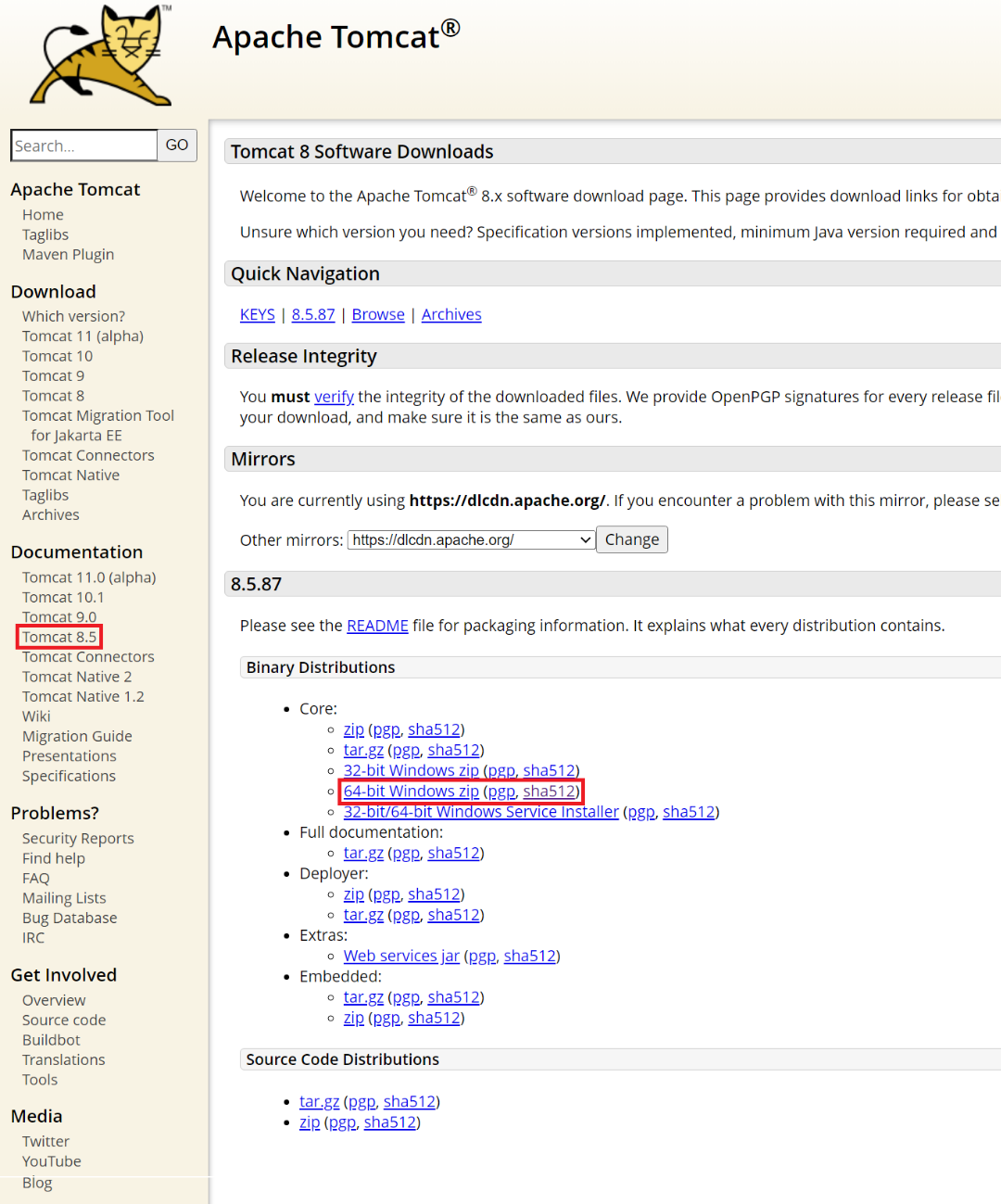1001x1204 pixels.
Task: Open the Buildbot link
Action: point(51,1041)
